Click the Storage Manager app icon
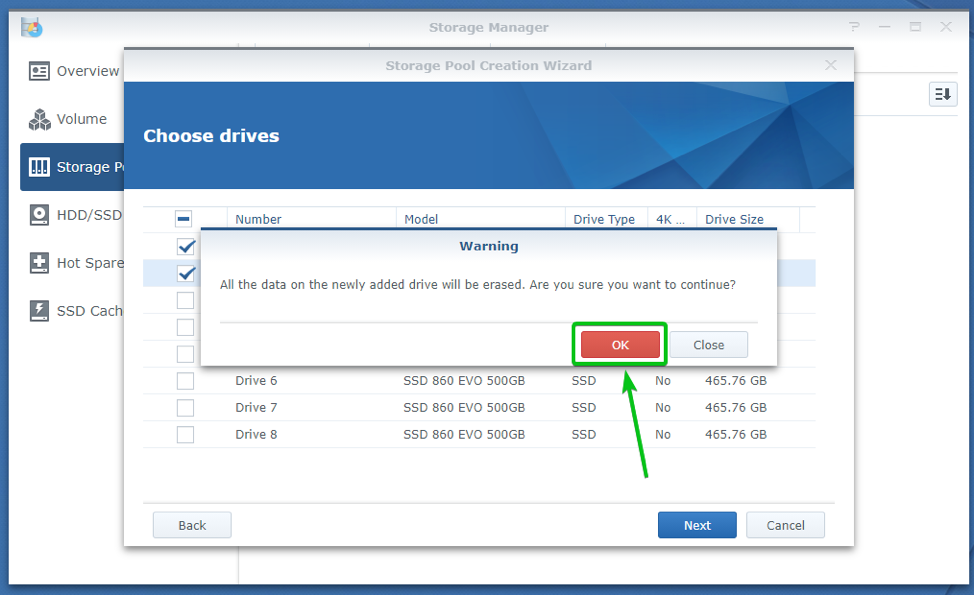Screen dimensions: 974x595 pos(31,27)
